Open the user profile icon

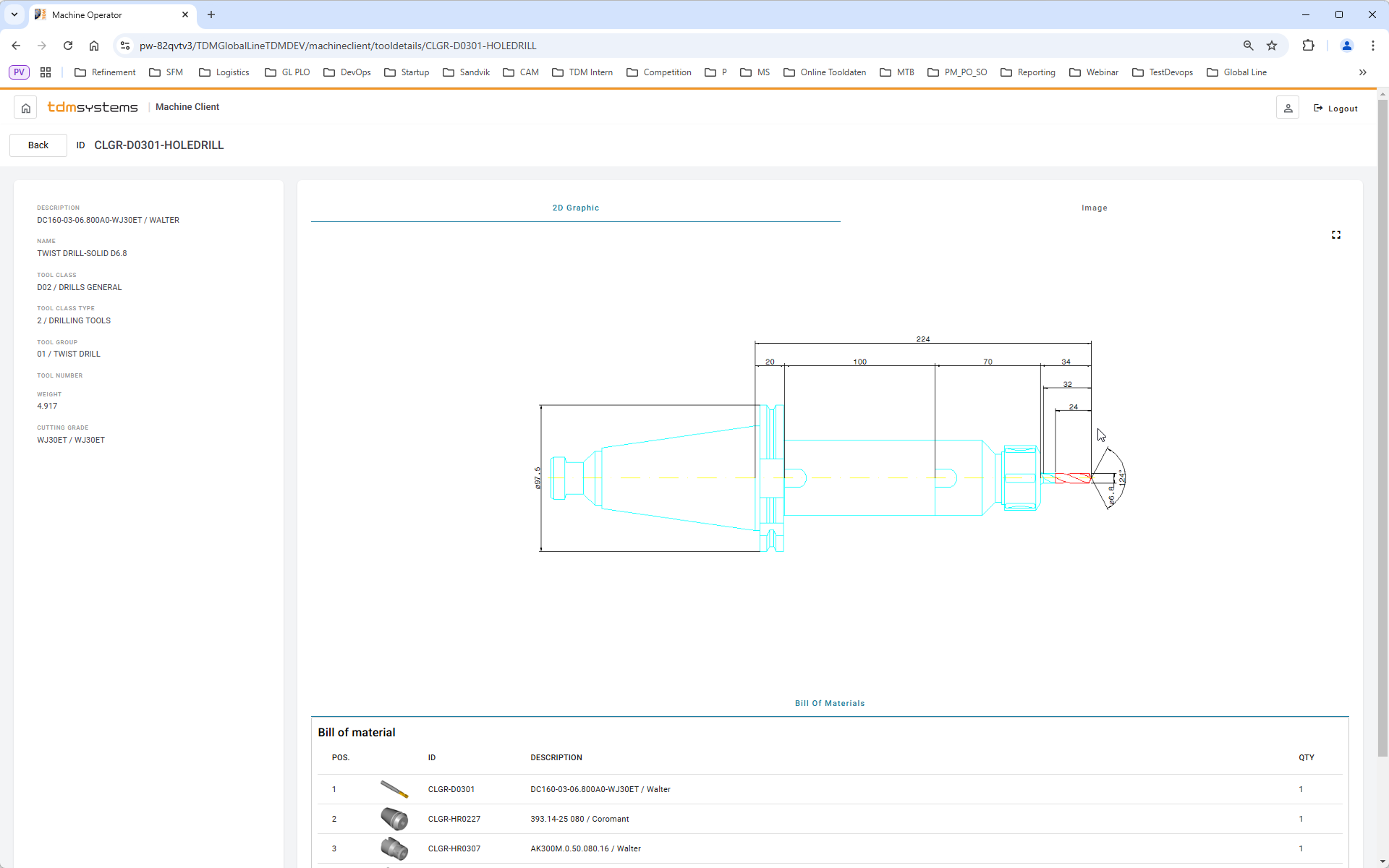[1288, 108]
